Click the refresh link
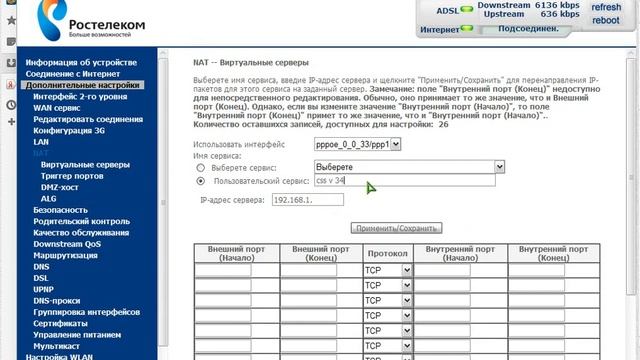The height and width of the screenshot is (360, 640). tap(606, 7)
